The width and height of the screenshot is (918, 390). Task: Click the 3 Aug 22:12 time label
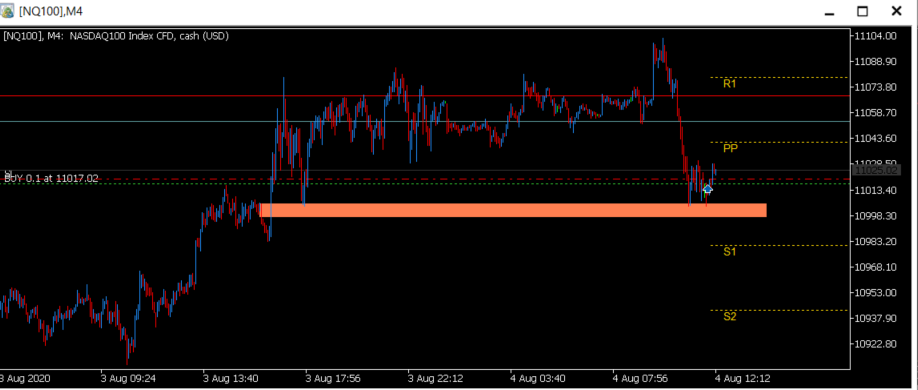click(435, 378)
